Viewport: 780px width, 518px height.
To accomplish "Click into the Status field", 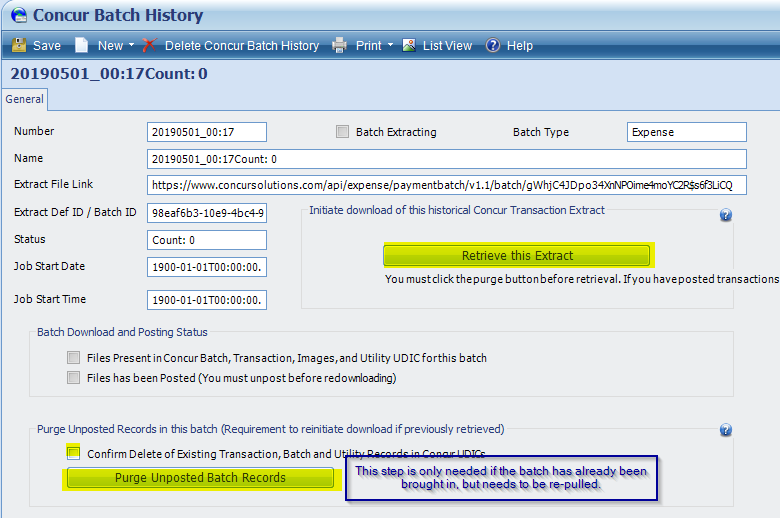I will click(207, 240).
